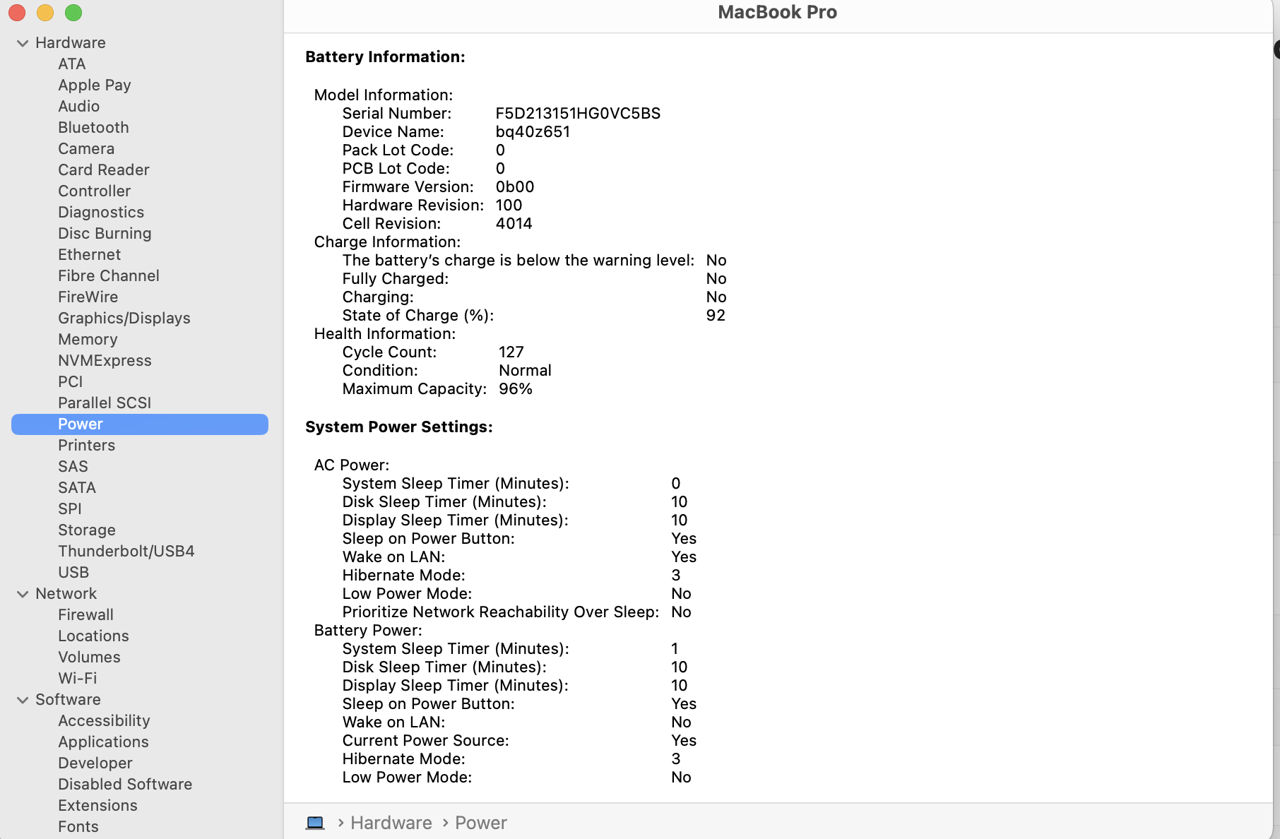This screenshot has height=839, width=1280.
Task: Click Prioritize Network Reachability Over Sleep label
Action: click(x=500, y=612)
